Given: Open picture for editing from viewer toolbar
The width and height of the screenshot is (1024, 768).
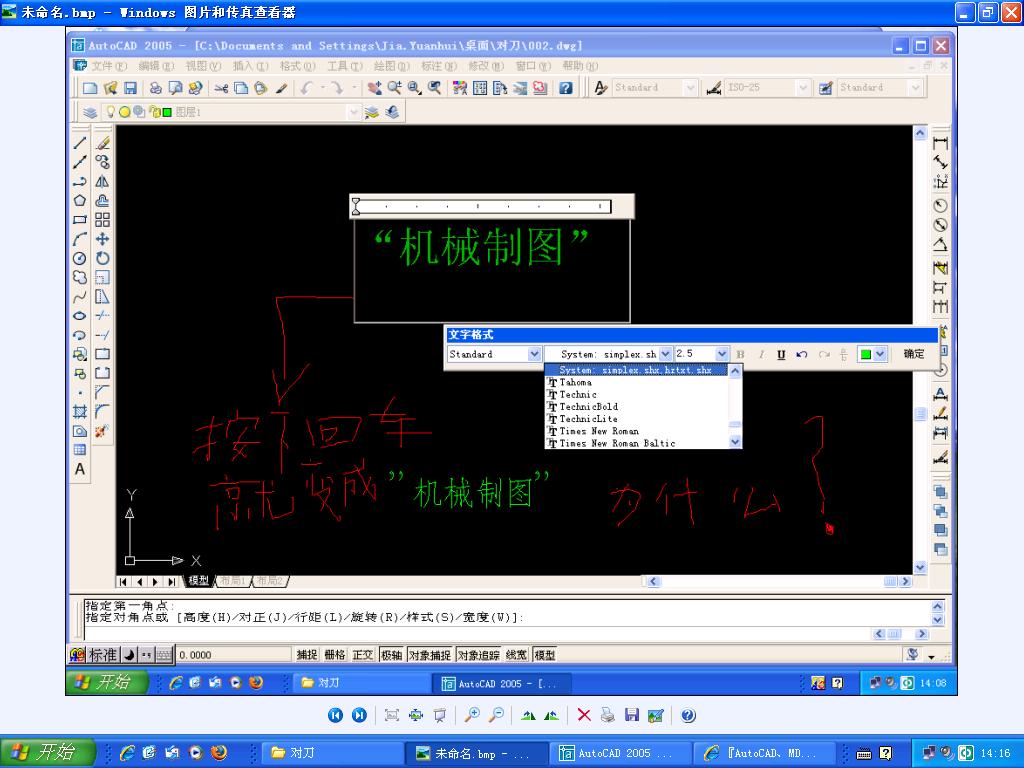Looking at the screenshot, I should (x=656, y=715).
